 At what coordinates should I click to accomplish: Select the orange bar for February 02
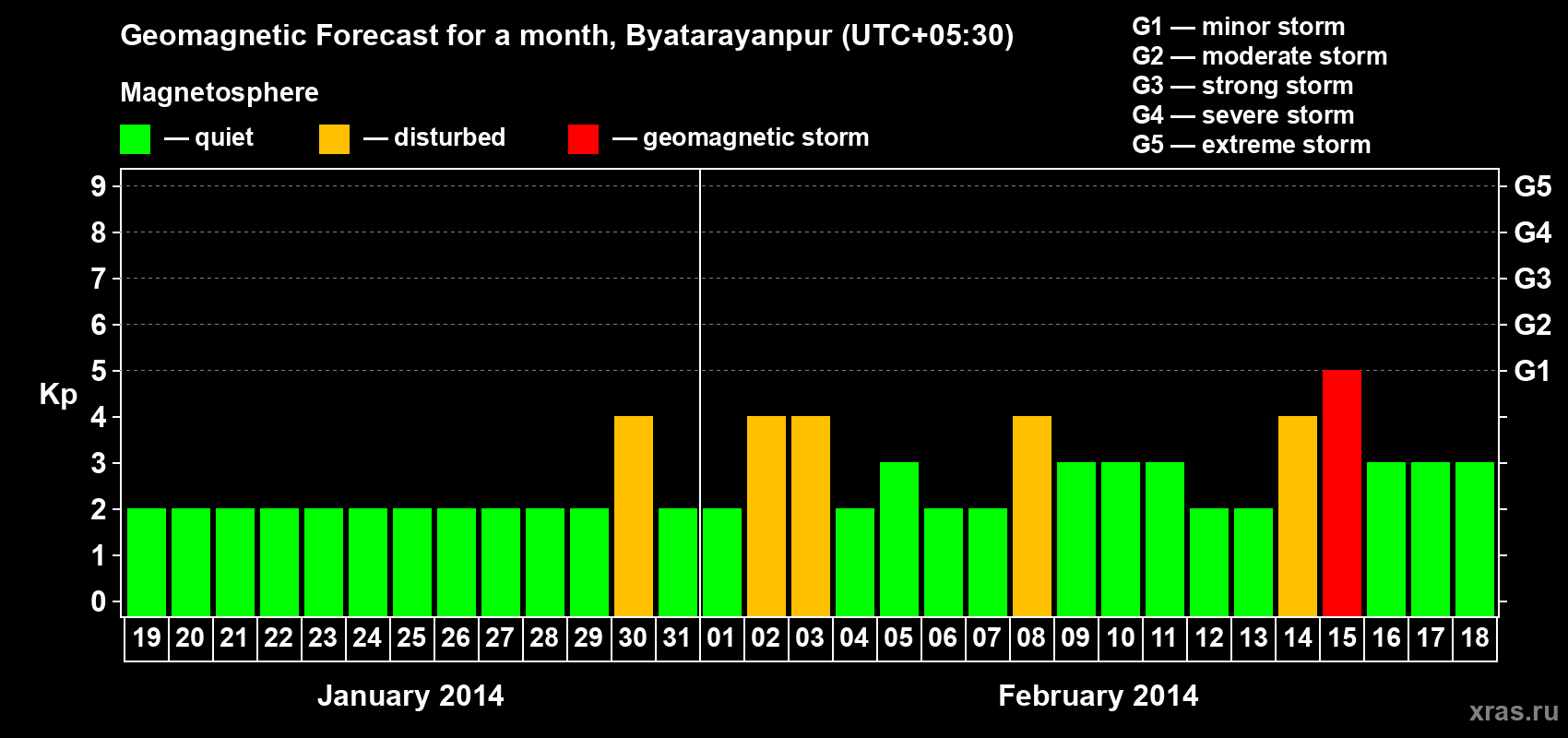click(766, 516)
